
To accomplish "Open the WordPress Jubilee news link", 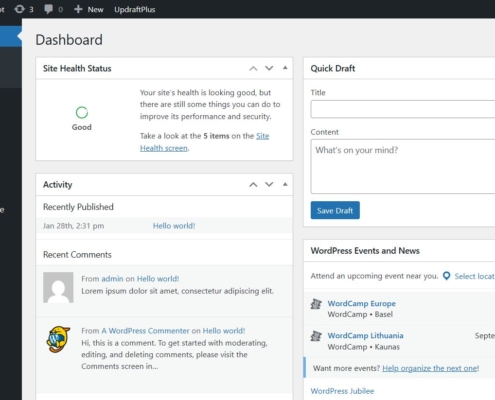I will (342, 391).
